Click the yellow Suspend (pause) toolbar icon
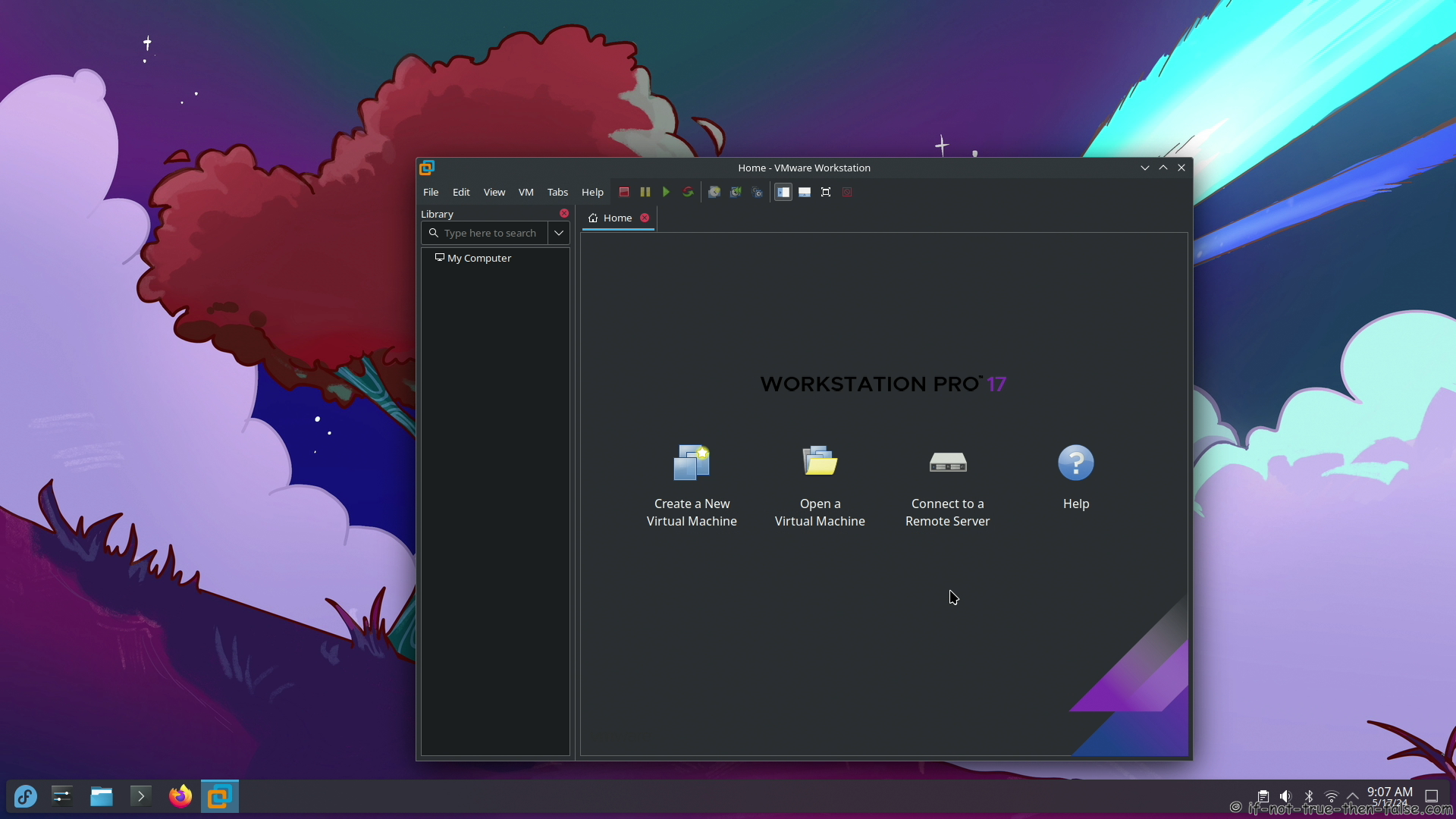The width and height of the screenshot is (1456, 819). click(x=645, y=192)
